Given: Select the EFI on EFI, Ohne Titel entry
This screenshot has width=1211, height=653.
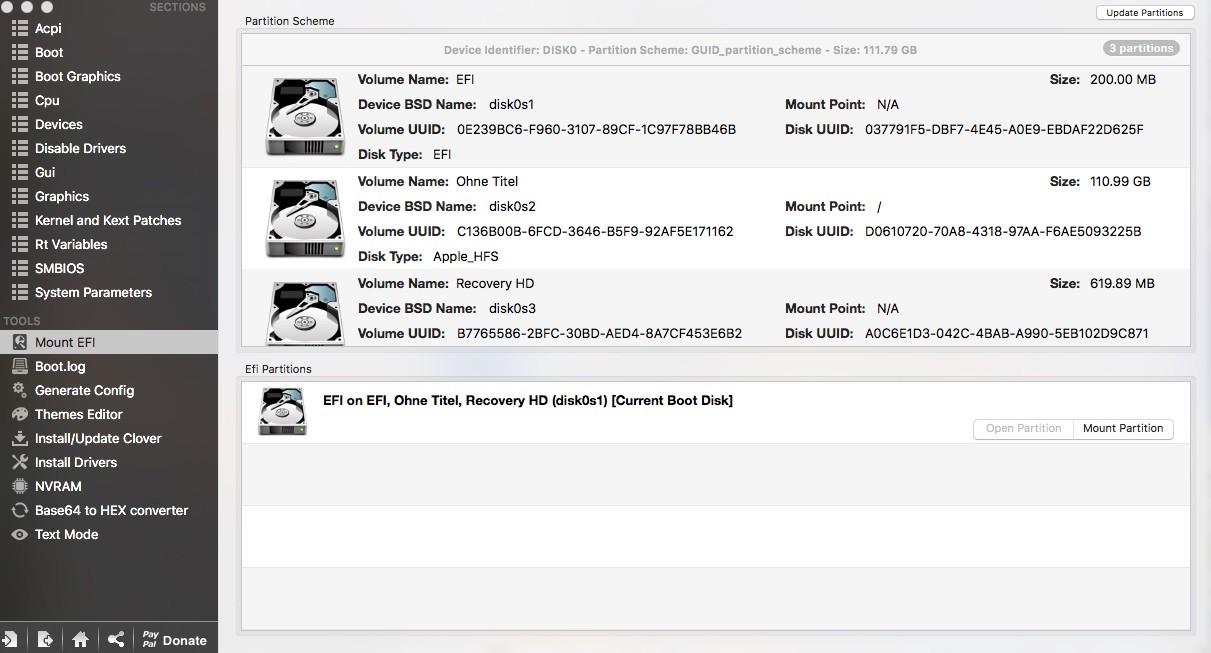Looking at the screenshot, I should click(716, 412).
